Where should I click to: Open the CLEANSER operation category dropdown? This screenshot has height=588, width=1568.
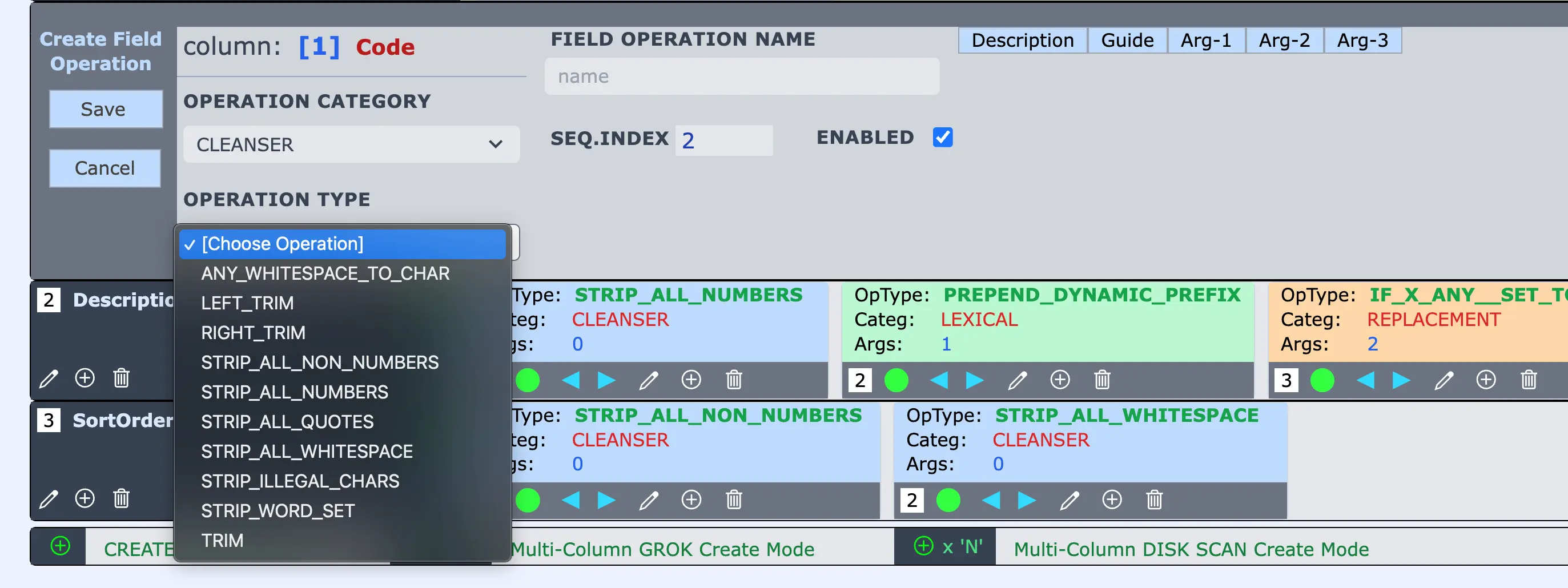click(351, 144)
